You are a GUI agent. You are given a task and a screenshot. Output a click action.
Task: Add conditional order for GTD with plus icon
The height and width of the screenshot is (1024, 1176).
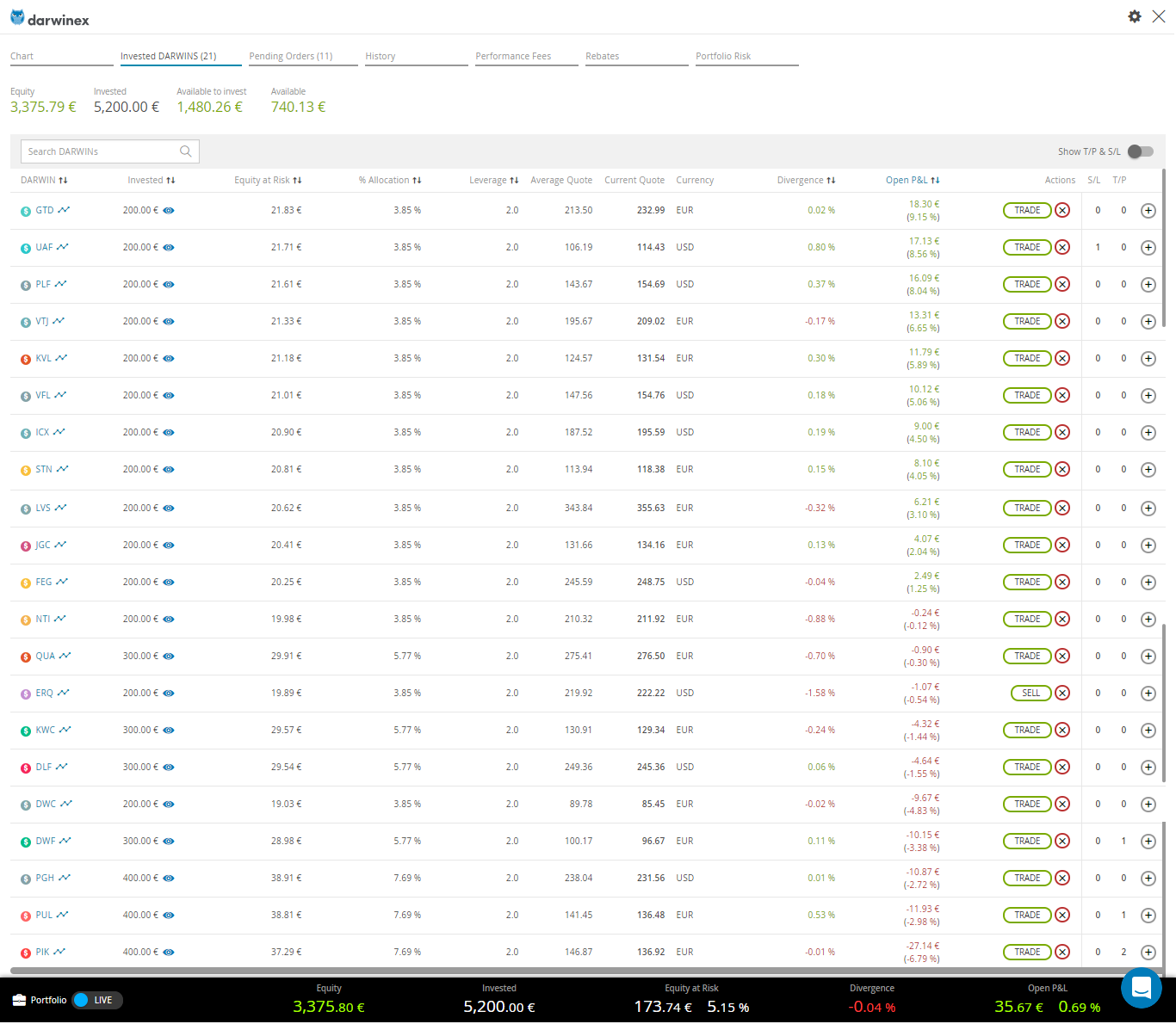[1148, 211]
